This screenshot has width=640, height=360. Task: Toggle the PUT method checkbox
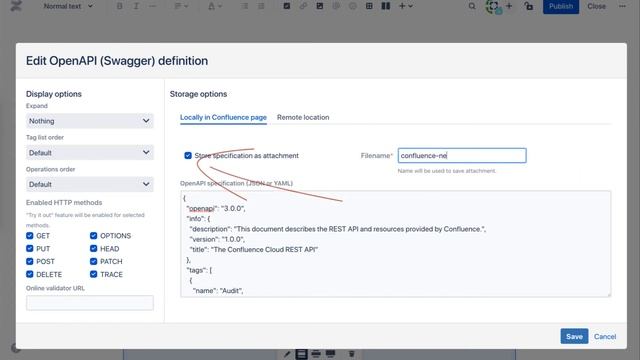29,249
